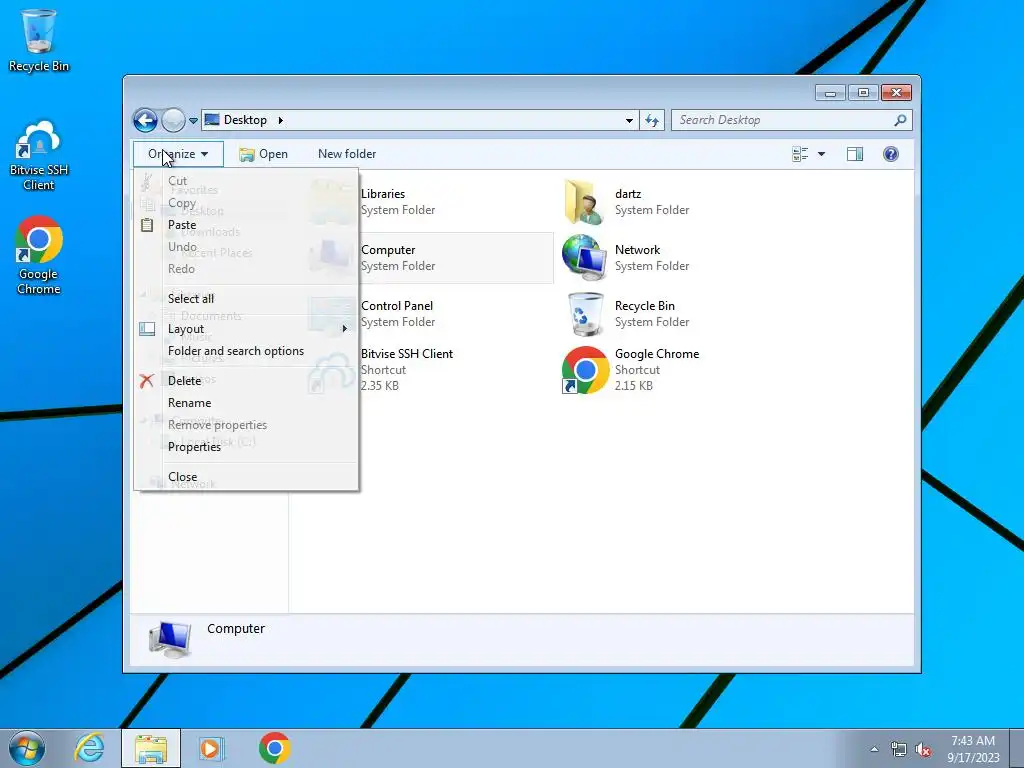
Task: Choose Delete from the Organize menu
Action: (x=246, y=381)
